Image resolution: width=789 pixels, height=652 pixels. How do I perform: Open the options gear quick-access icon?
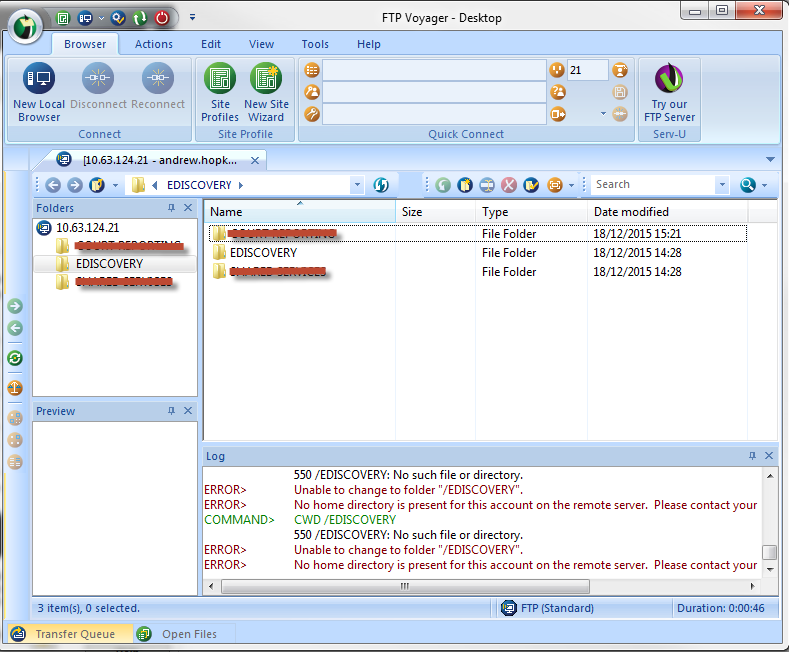point(118,19)
